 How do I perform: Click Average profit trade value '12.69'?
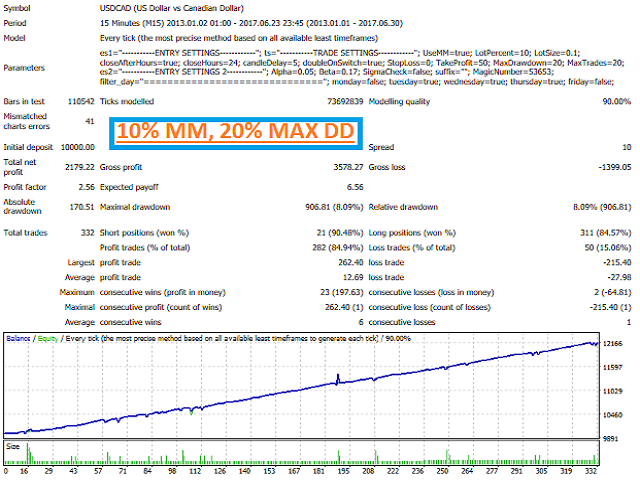click(x=353, y=277)
